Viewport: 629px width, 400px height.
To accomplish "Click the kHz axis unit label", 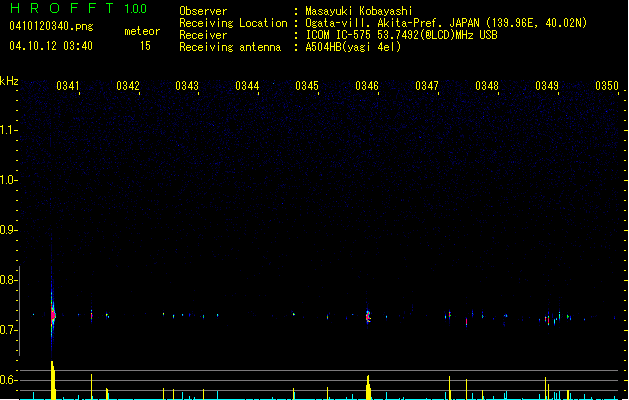I will pyautogui.click(x=9, y=81).
